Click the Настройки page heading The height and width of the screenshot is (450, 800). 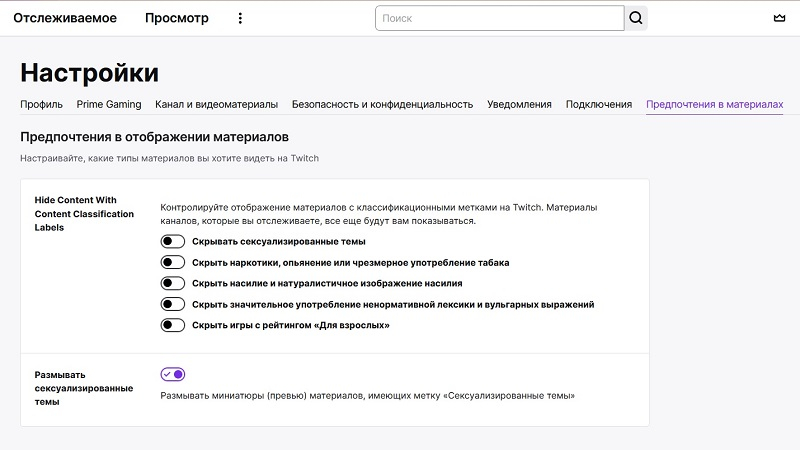[x=89, y=73]
